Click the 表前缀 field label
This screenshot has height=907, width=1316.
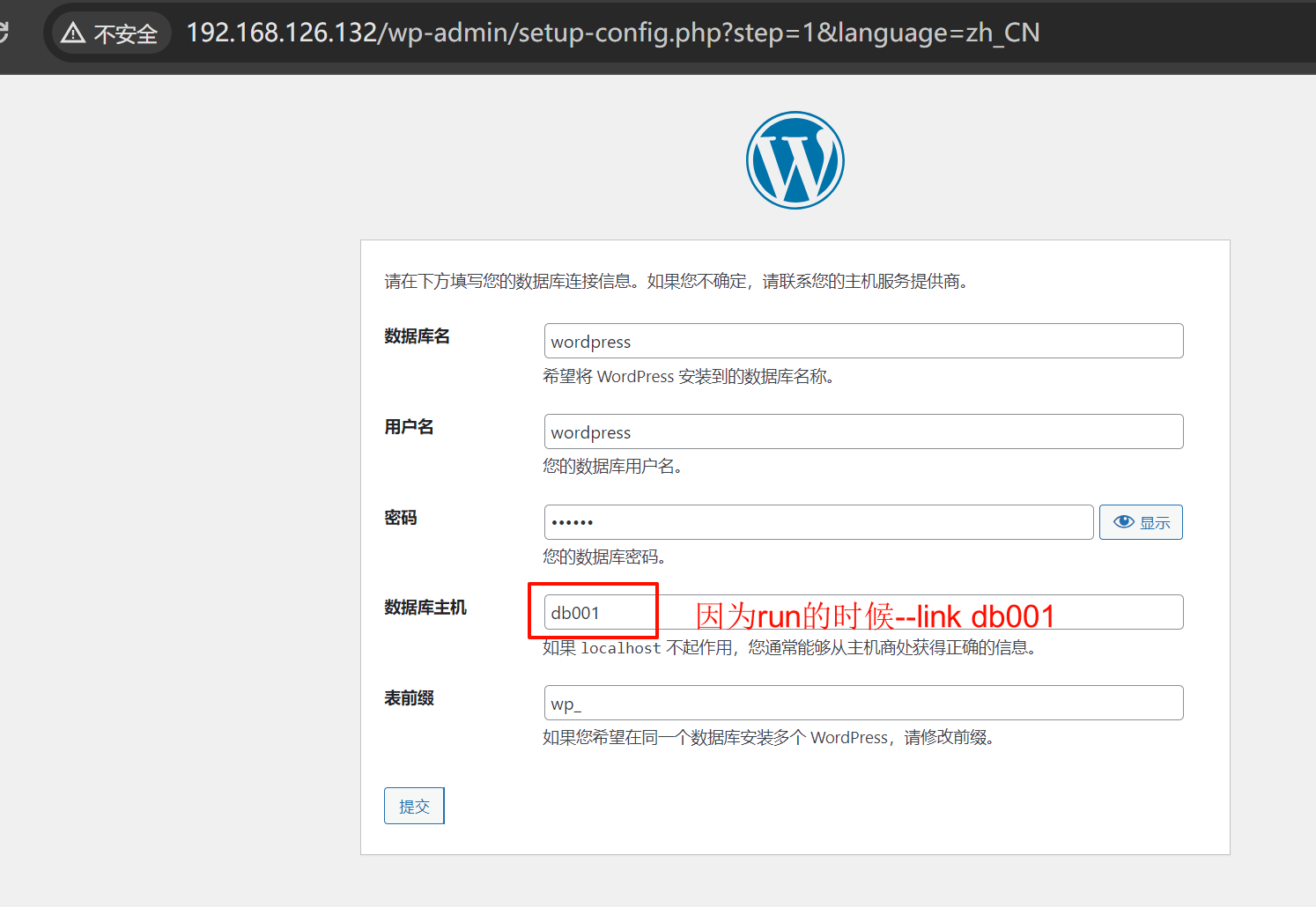tap(409, 698)
